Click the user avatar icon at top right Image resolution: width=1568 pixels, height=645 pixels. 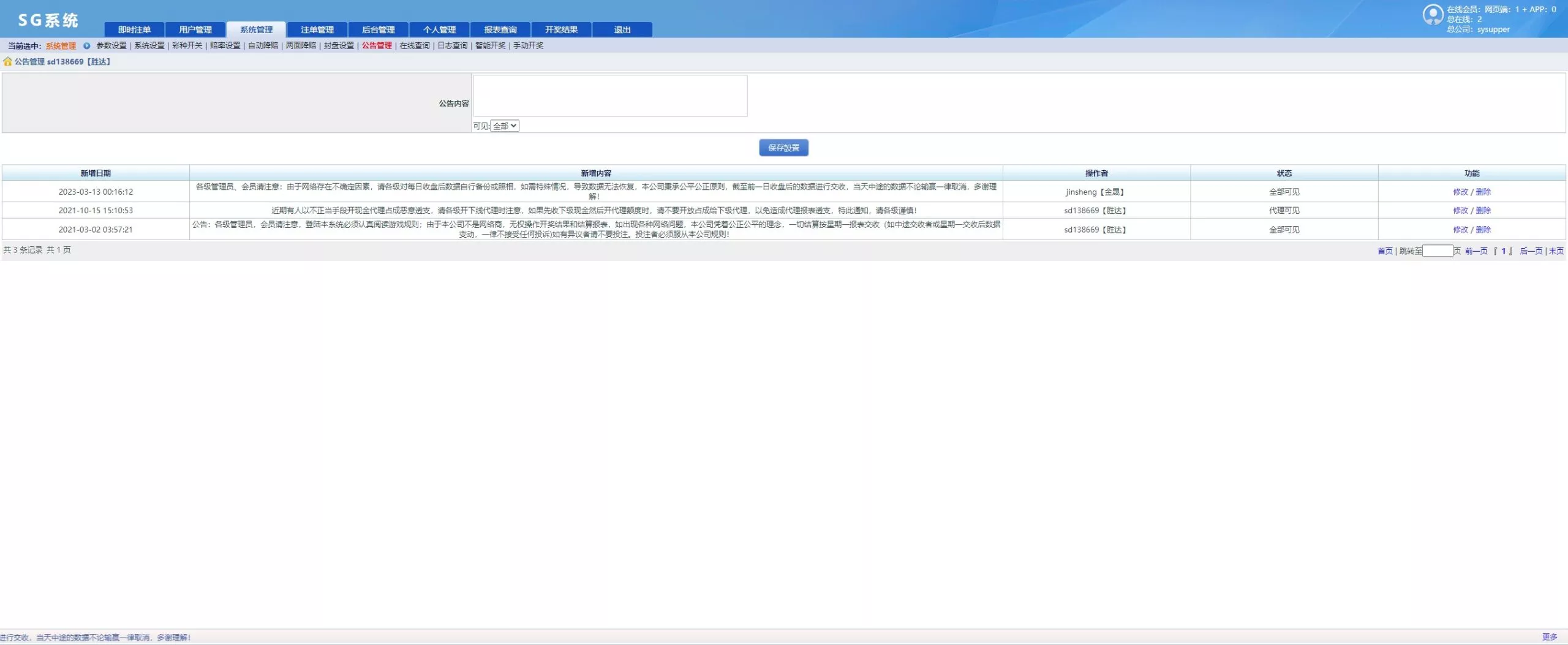1433,14
